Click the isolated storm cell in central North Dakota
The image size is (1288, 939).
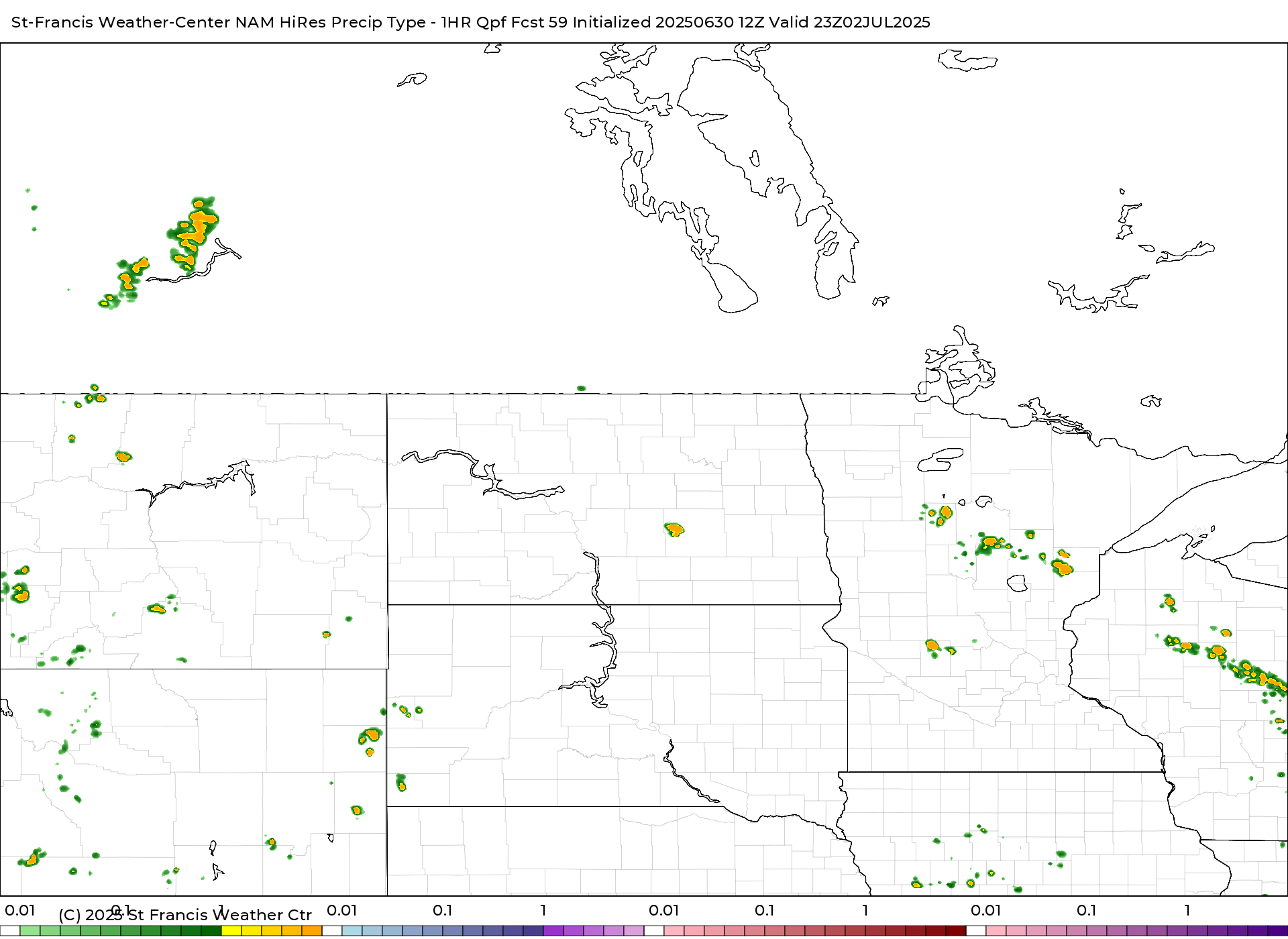[674, 530]
